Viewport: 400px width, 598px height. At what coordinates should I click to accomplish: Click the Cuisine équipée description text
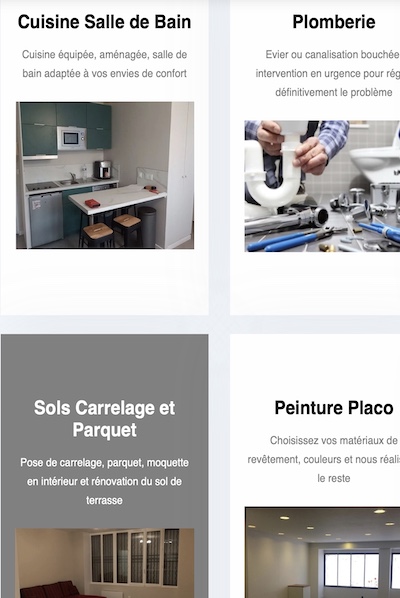coord(104,64)
